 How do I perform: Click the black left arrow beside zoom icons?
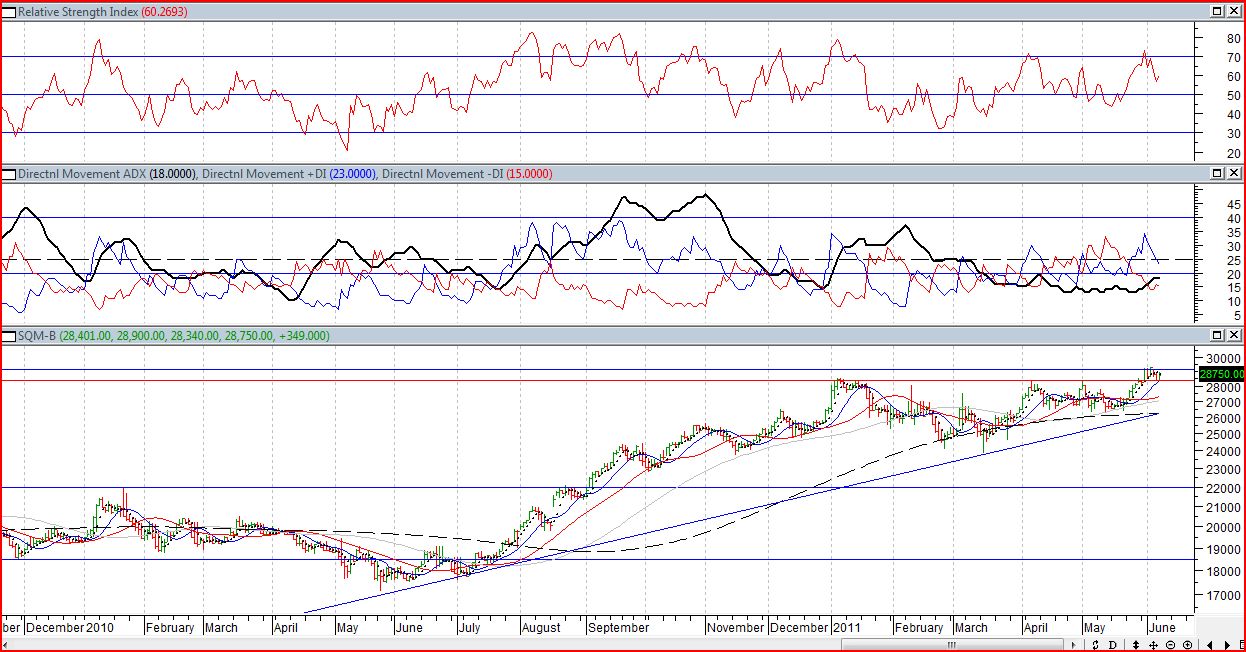(x=1210, y=645)
